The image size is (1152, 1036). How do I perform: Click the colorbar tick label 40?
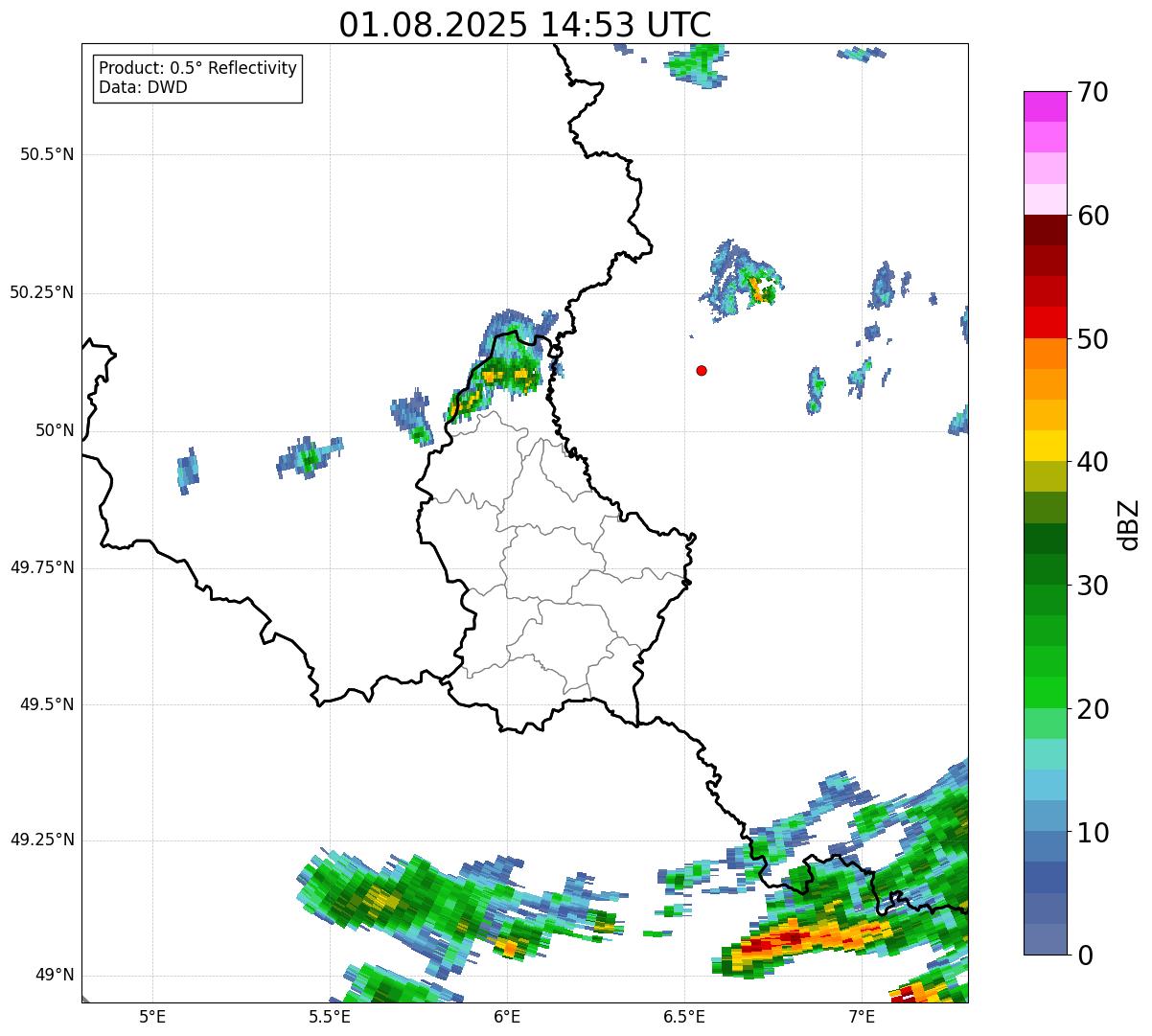pos(1094,462)
